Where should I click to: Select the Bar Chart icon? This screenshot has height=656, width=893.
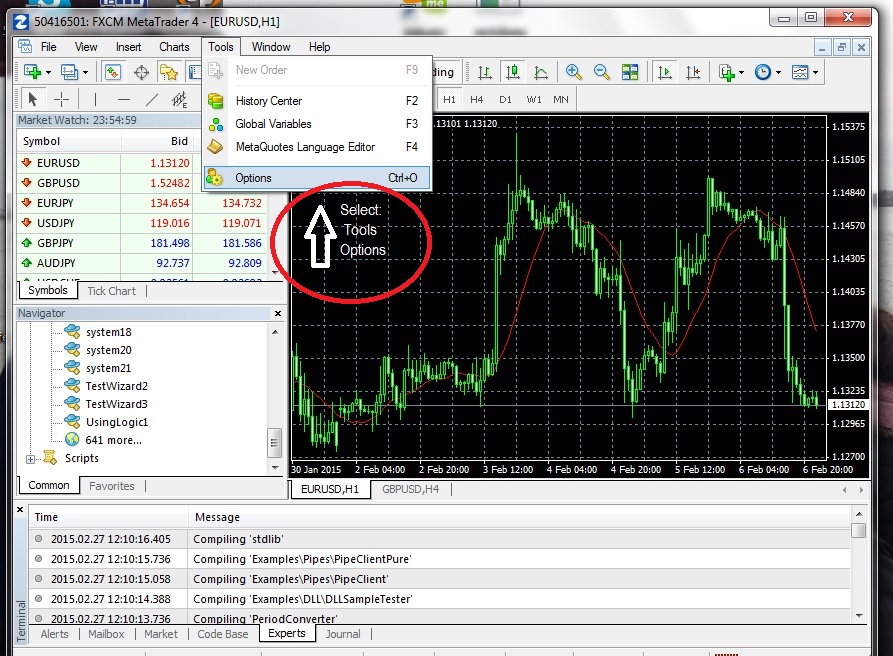click(x=484, y=72)
